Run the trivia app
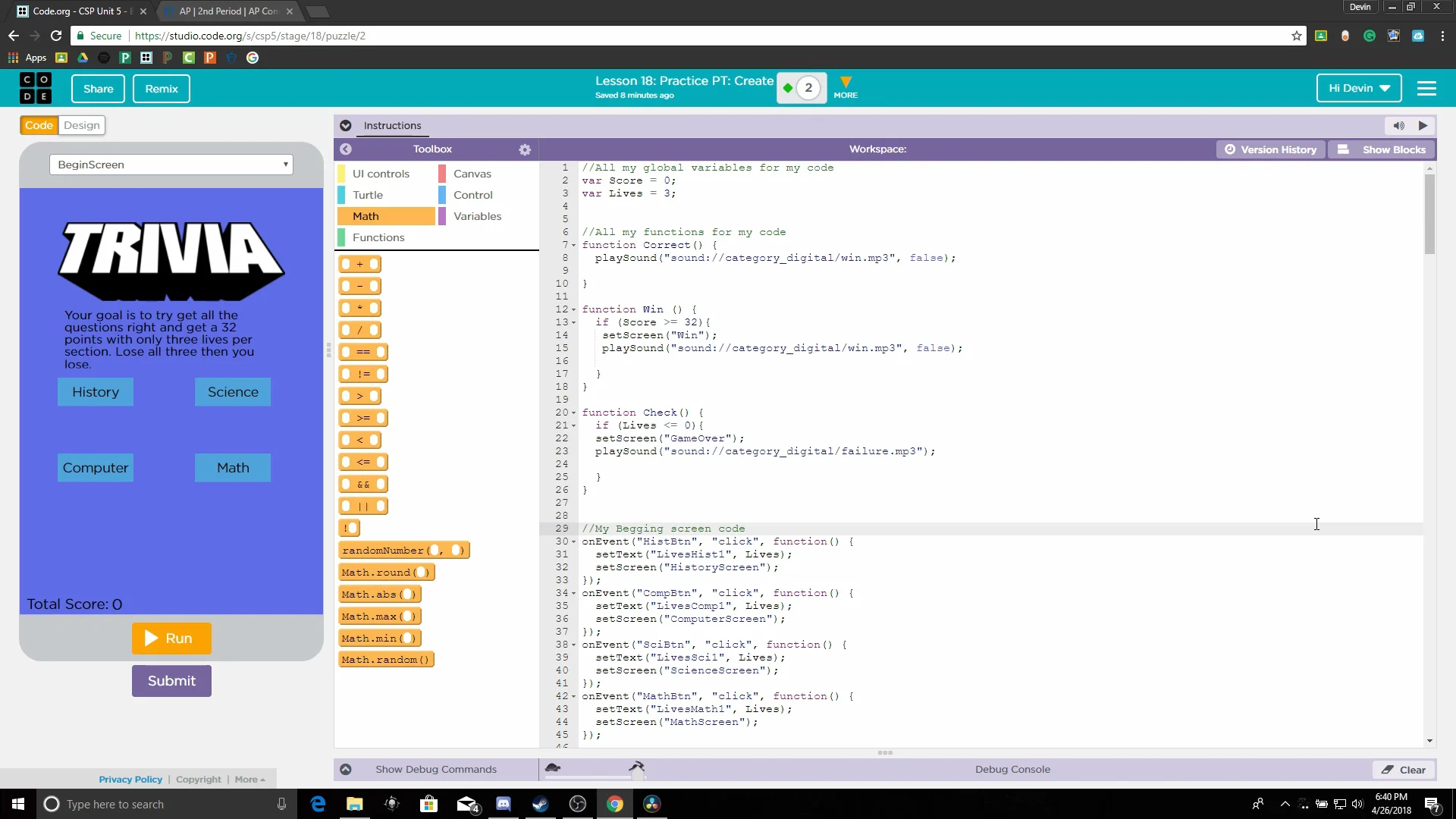Screen dimensions: 1456x819 click(x=171, y=638)
